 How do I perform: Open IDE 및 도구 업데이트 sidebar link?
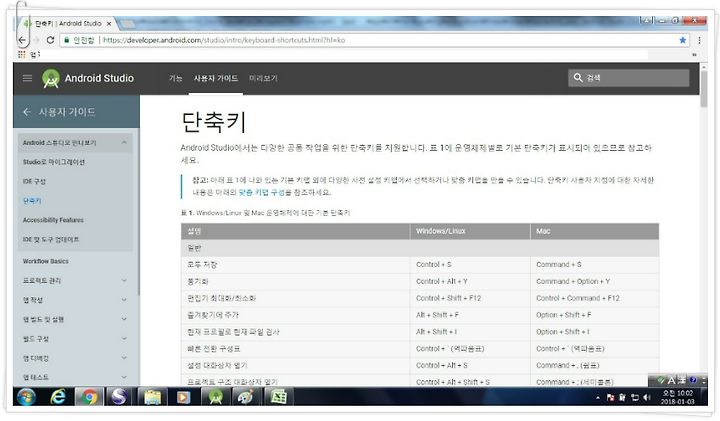click(x=51, y=239)
